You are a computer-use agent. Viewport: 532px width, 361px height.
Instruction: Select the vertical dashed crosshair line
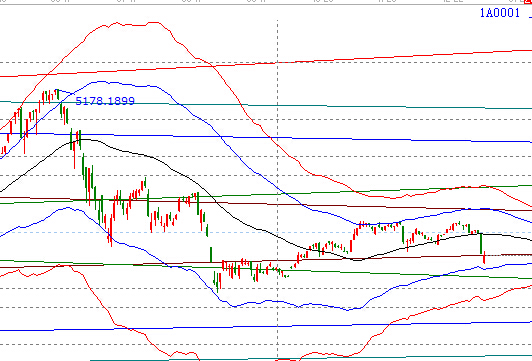click(x=278, y=190)
